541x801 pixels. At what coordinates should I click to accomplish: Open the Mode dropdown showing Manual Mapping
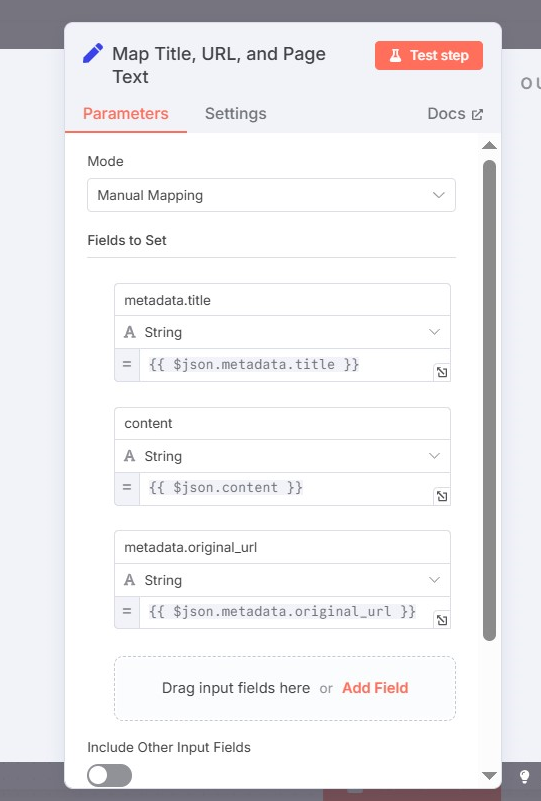coord(271,195)
